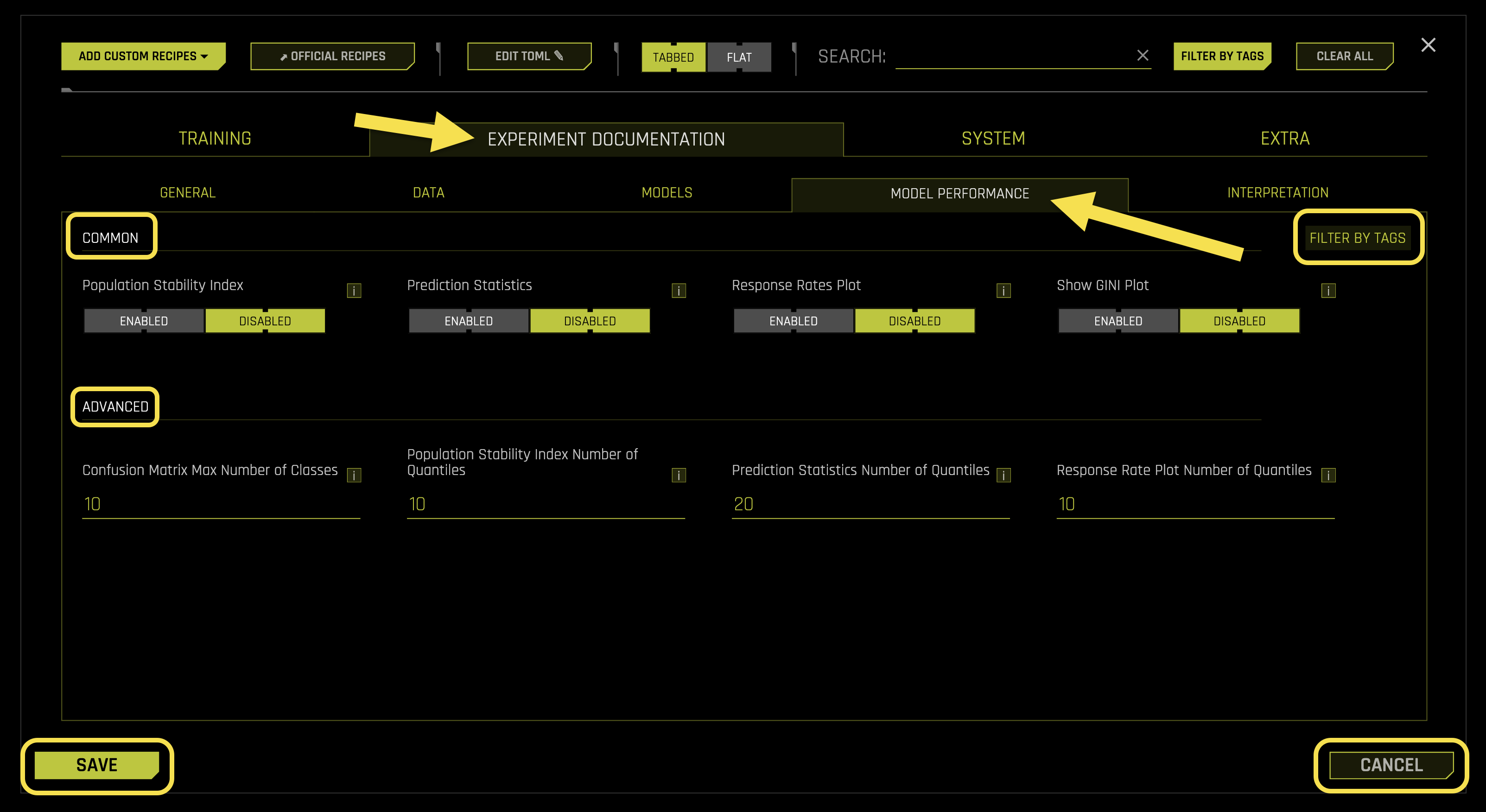Edit the Prediction Statistics Number of Quantiles field
Image resolution: width=1486 pixels, height=812 pixels.
pyautogui.click(x=870, y=503)
